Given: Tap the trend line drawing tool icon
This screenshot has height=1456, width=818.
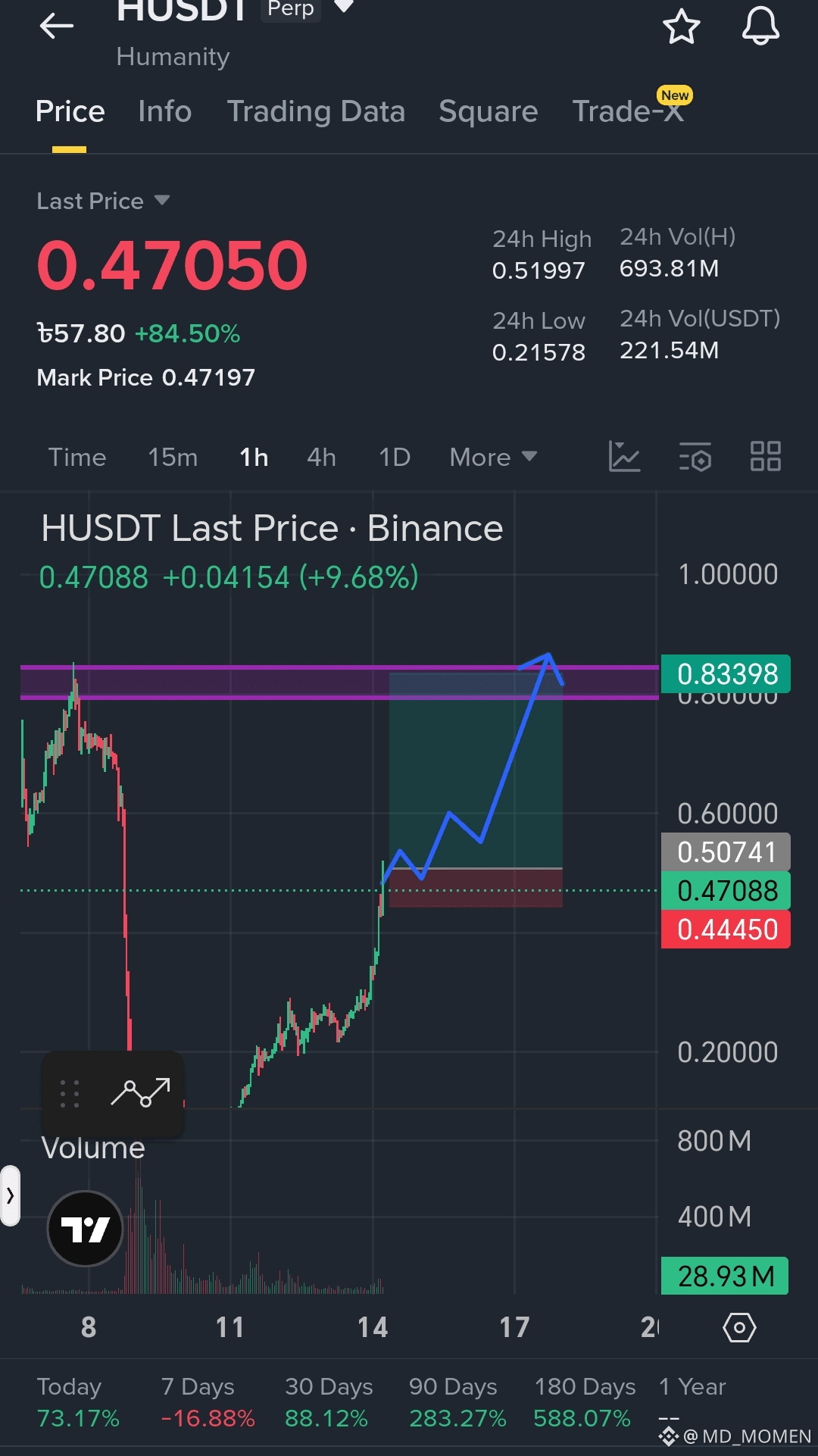Looking at the screenshot, I should [x=141, y=1092].
